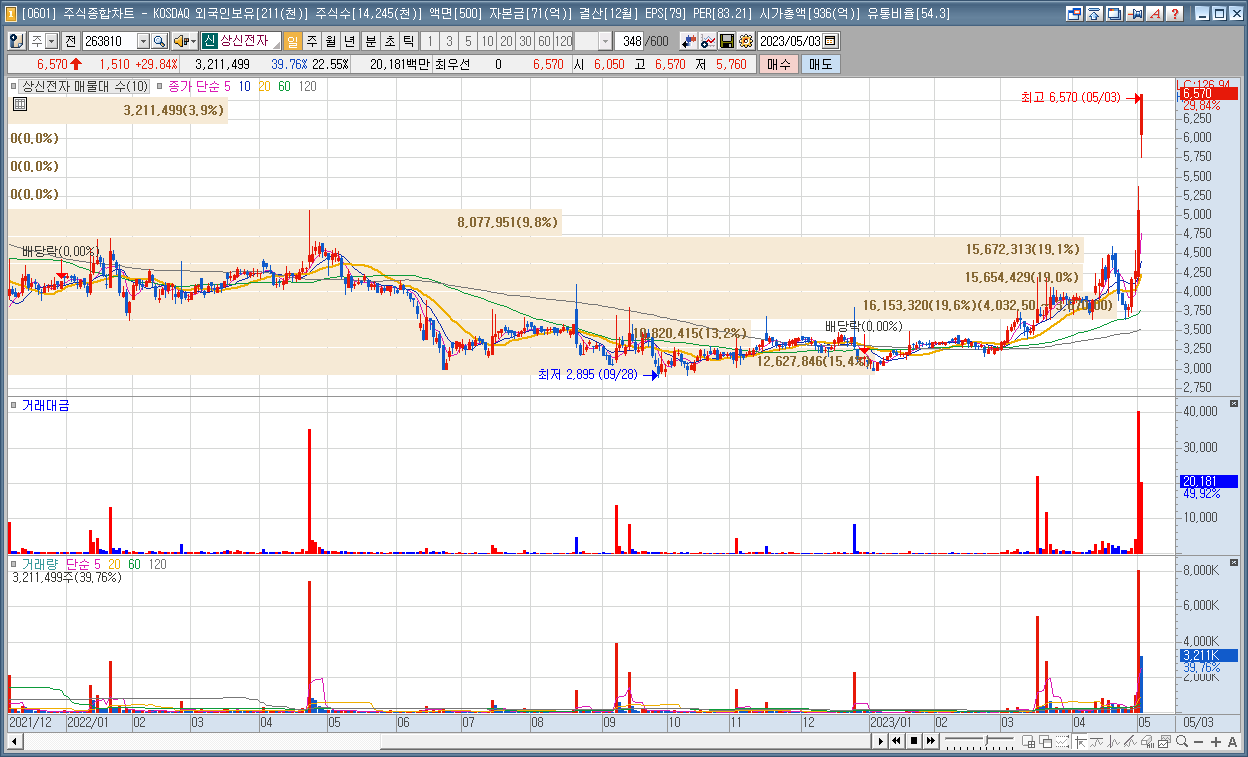
Task: Fast-forward chart replay with the double-right button
Action: [x=931, y=741]
